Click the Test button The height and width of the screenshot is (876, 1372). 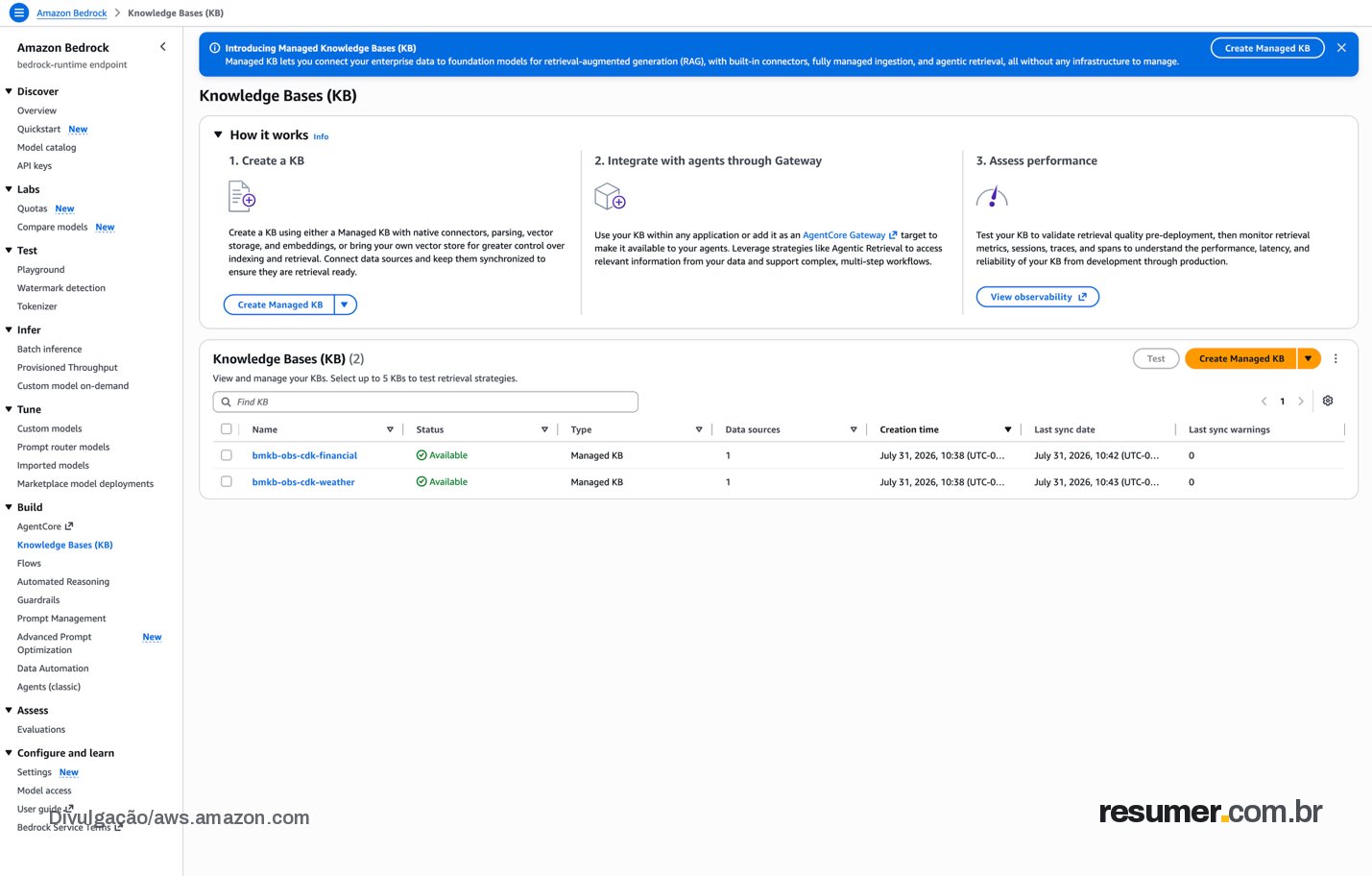1156,359
